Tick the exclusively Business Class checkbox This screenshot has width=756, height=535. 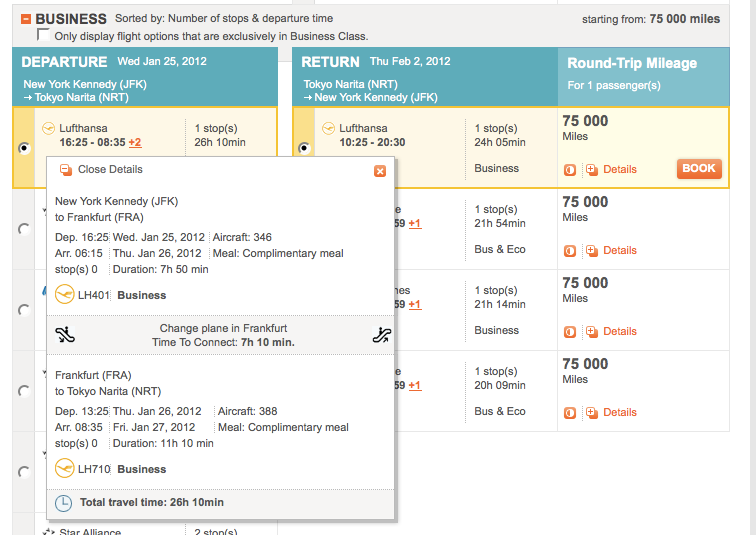(x=43, y=36)
